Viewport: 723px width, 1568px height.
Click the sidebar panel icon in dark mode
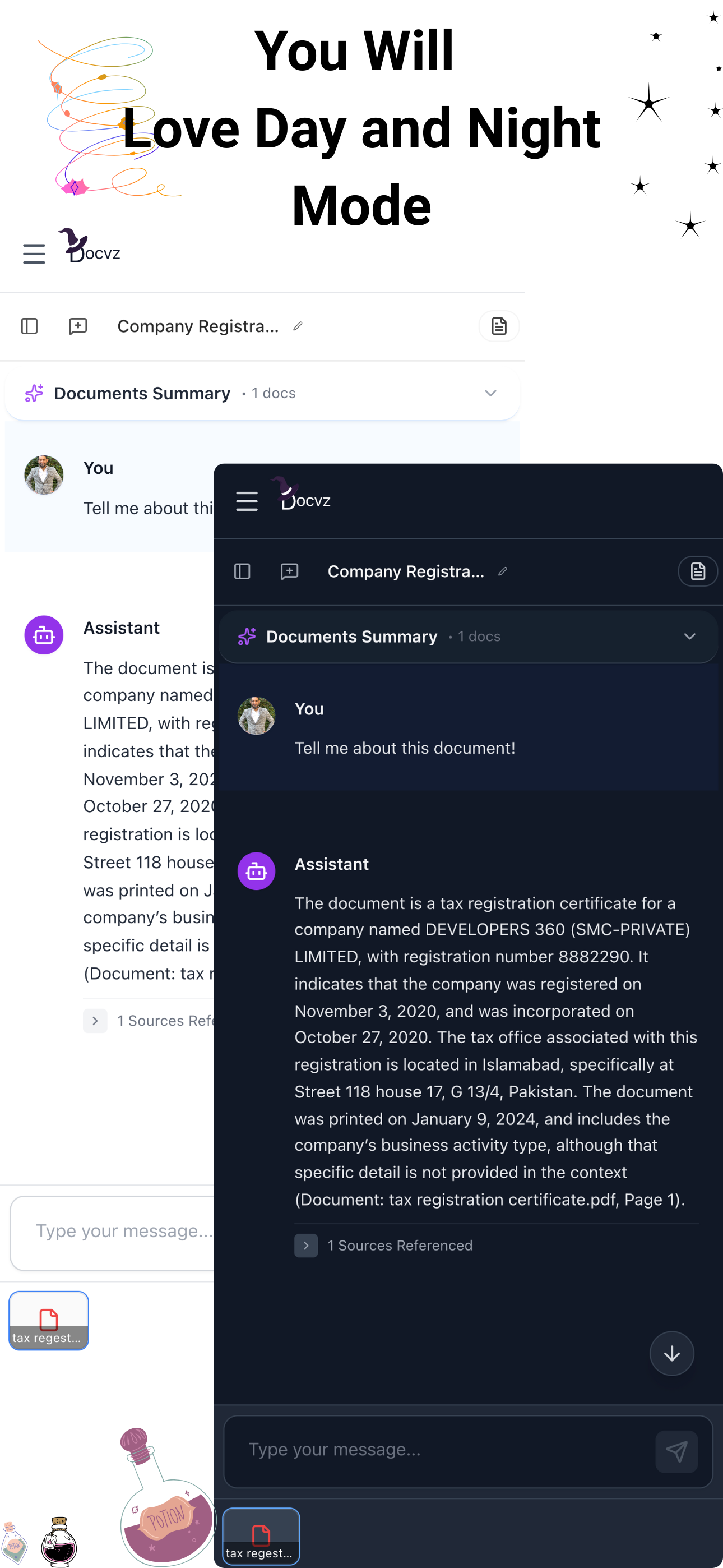point(242,571)
